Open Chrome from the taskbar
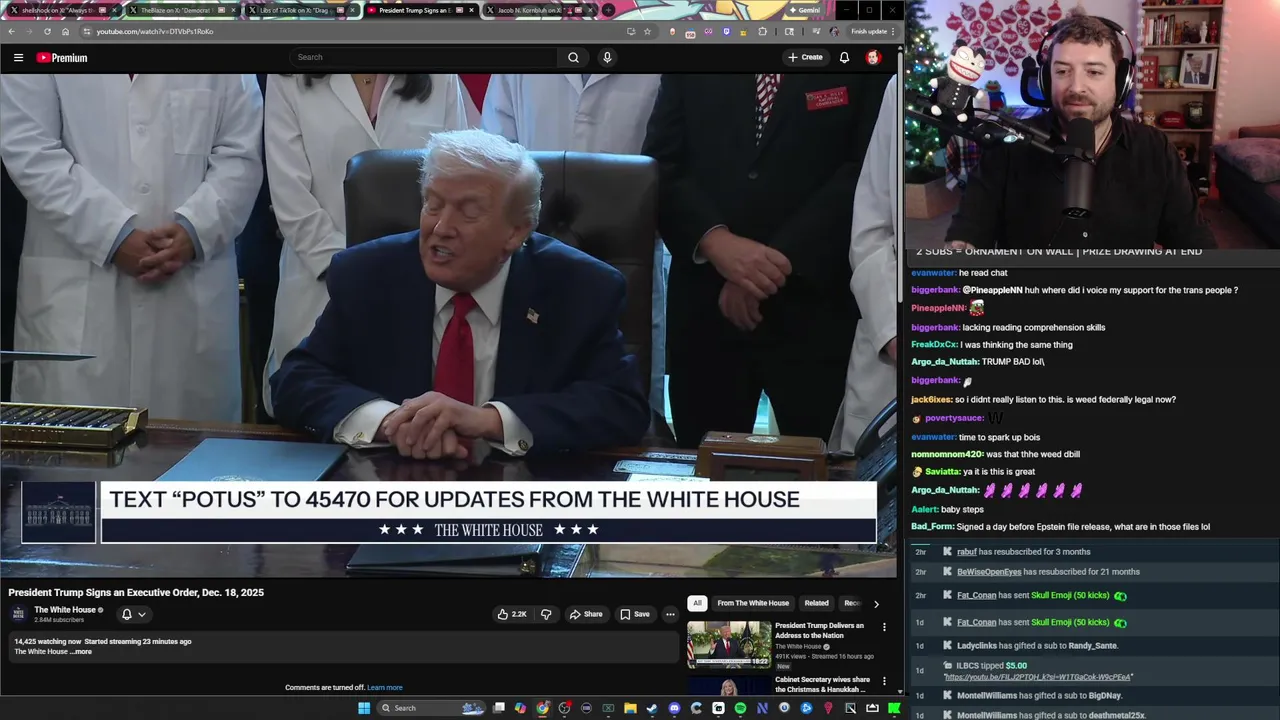The height and width of the screenshot is (720, 1280). [x=542, y=708]
